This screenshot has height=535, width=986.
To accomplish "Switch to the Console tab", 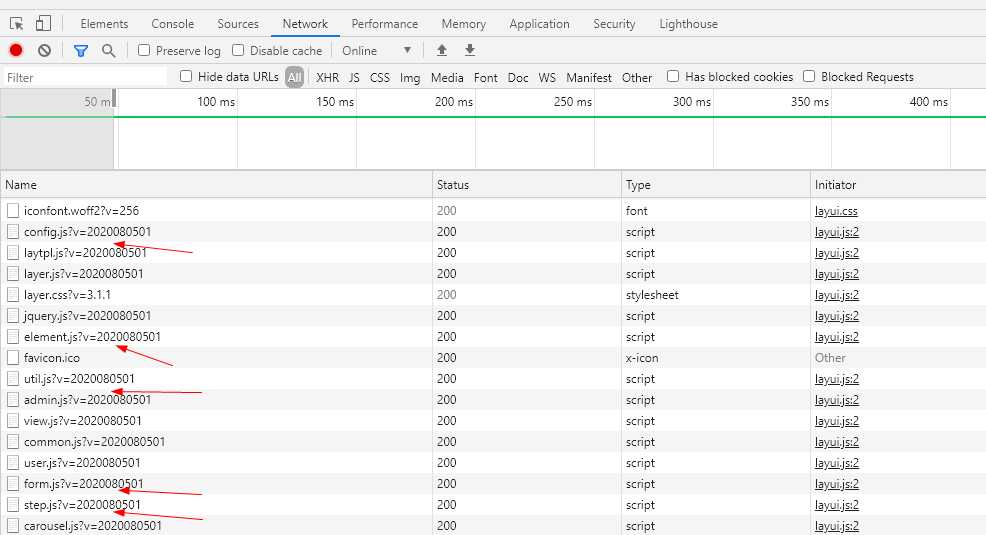I will coord(172,24).
